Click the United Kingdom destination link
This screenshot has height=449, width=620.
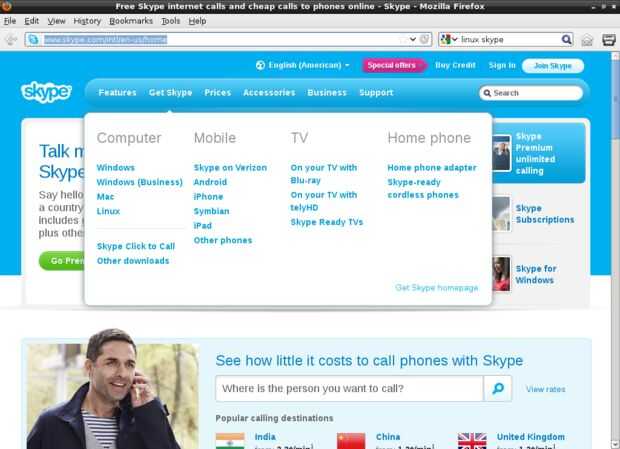(531, 437)
